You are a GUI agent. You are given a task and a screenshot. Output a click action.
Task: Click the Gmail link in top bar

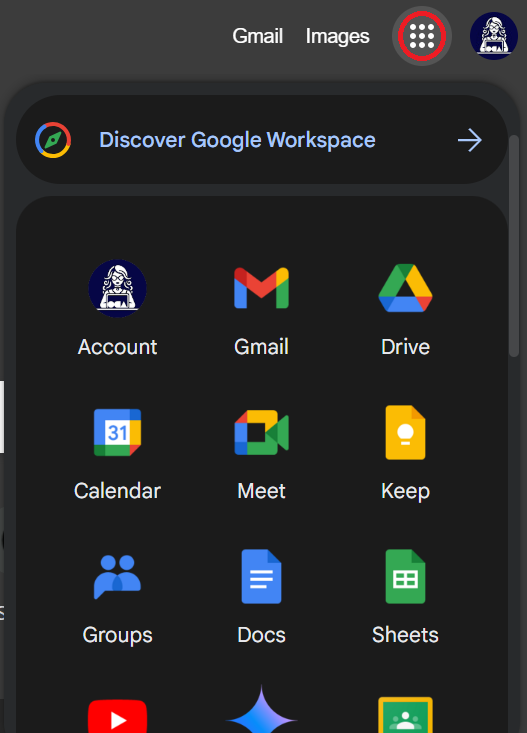coord(258,36)
